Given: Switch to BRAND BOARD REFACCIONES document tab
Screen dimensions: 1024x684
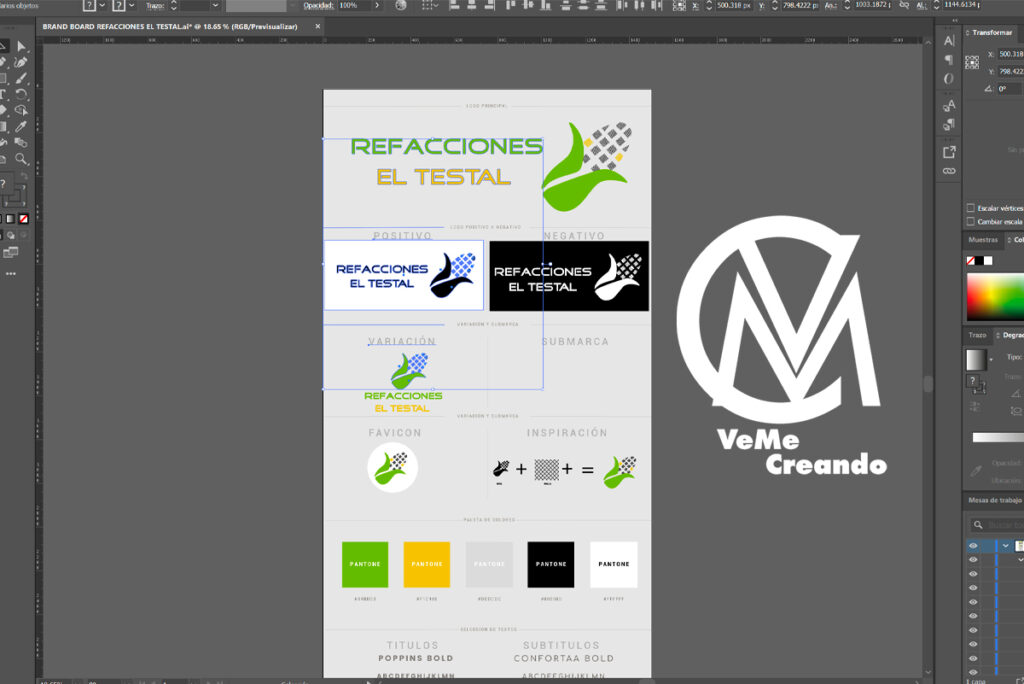Looking at the screenshot, I should pos(170,27).
